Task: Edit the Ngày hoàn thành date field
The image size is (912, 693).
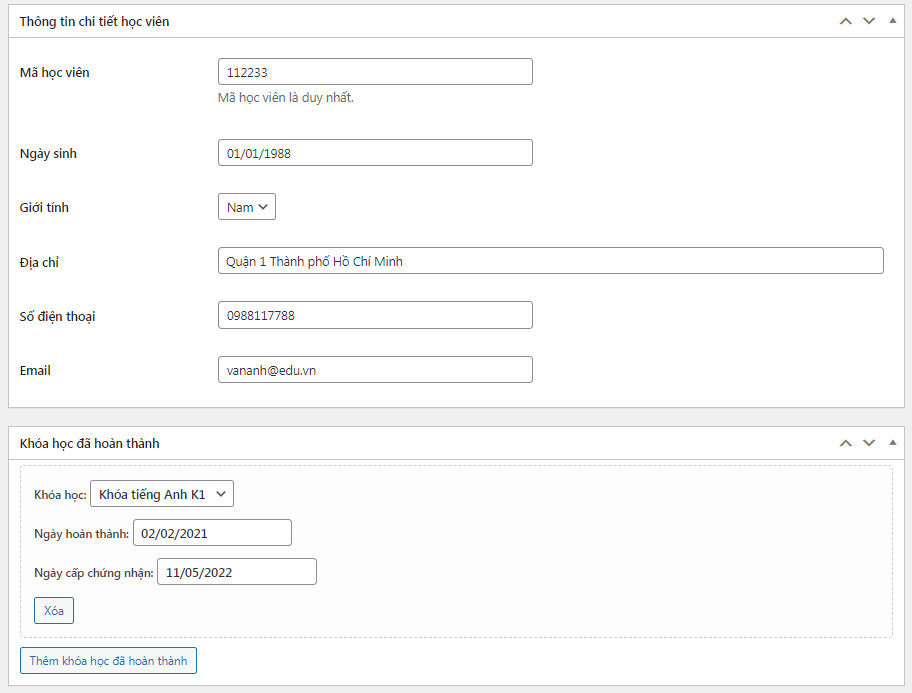Action: [x=212, y=533]
